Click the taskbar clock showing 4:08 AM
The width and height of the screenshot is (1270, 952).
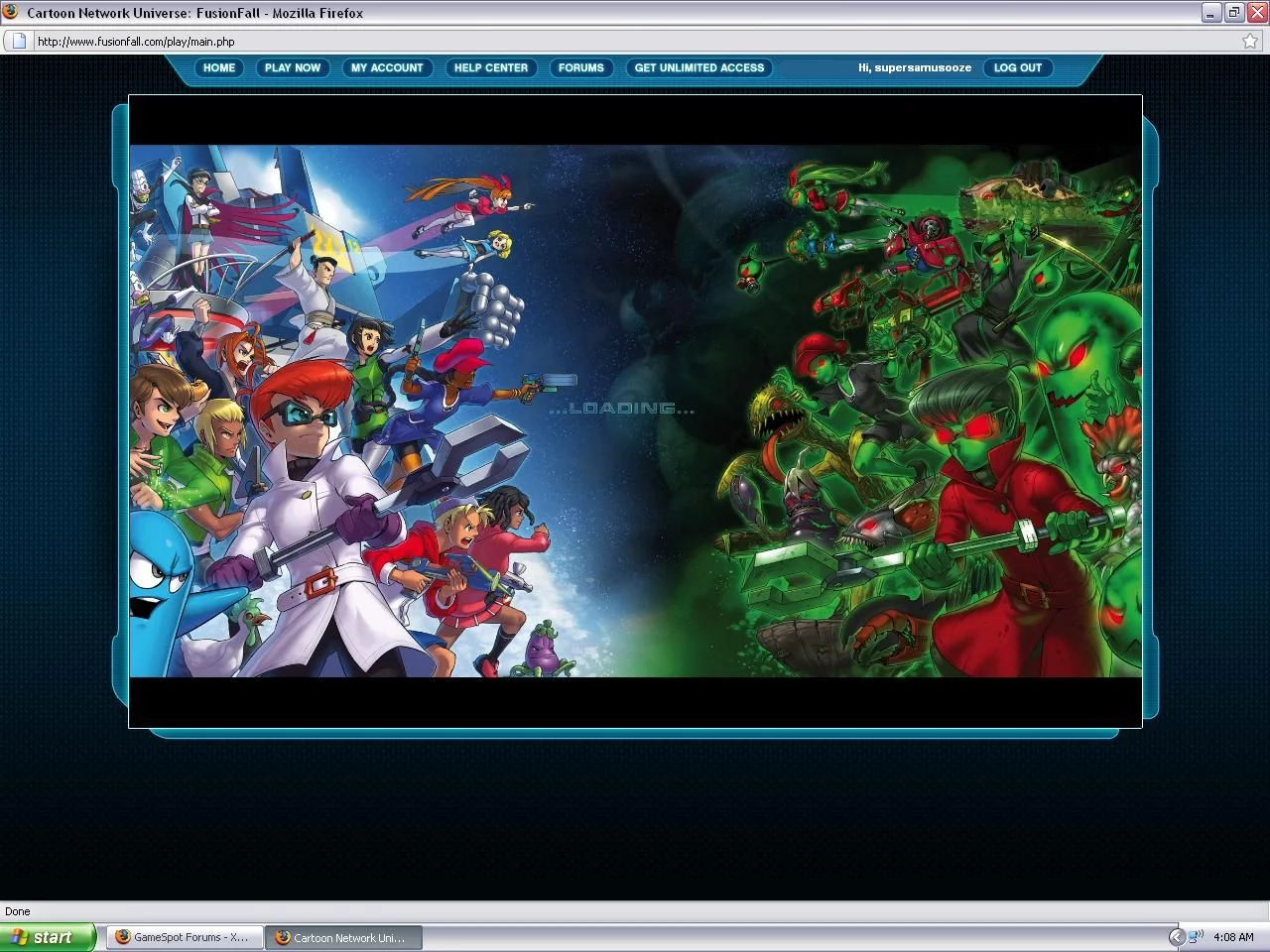pos(1233,937)
